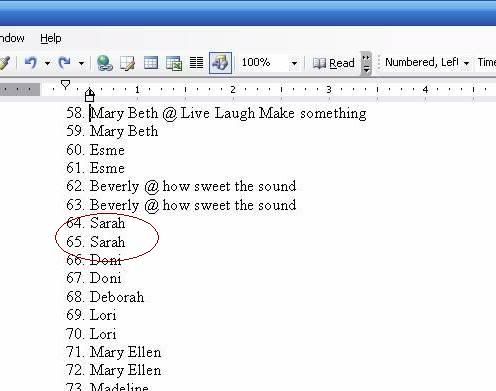This screenshot has height=391, width=496.
Task: Toggle the Drawing toolbar button
Action: click(220, 63)
